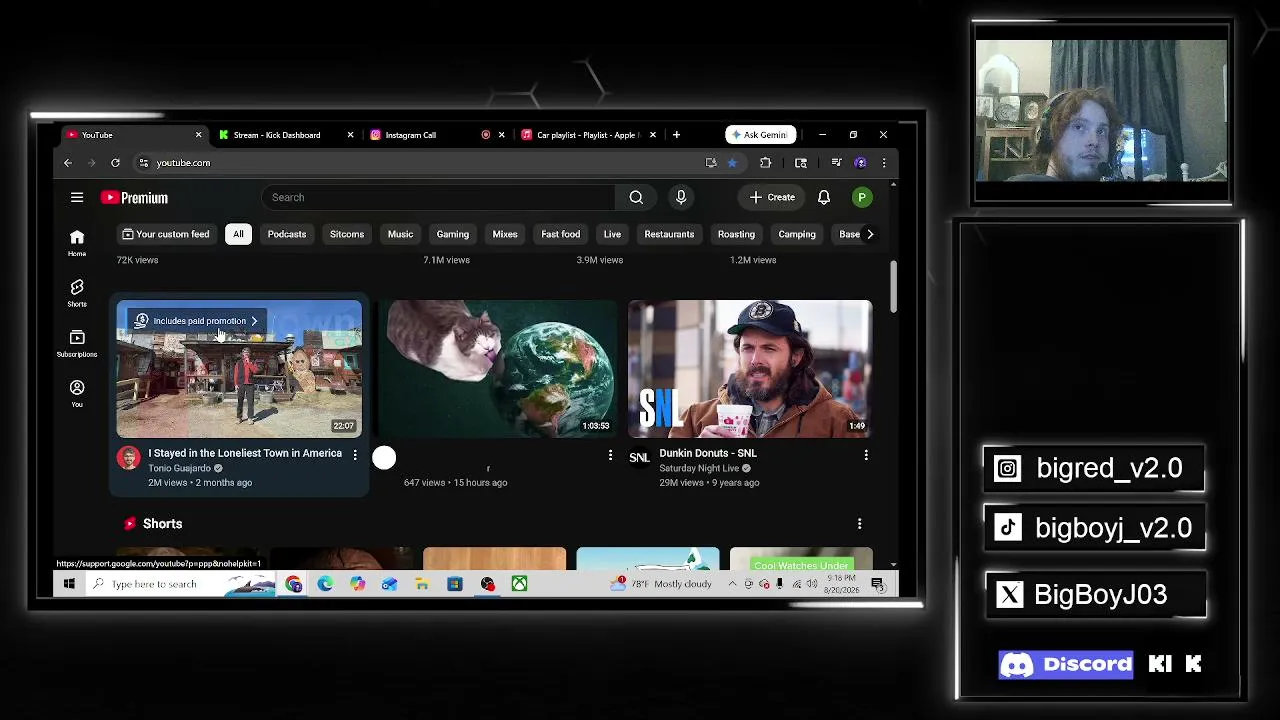
Task: Filter feed by Sitcoms chip
Action: pos(347,234)
